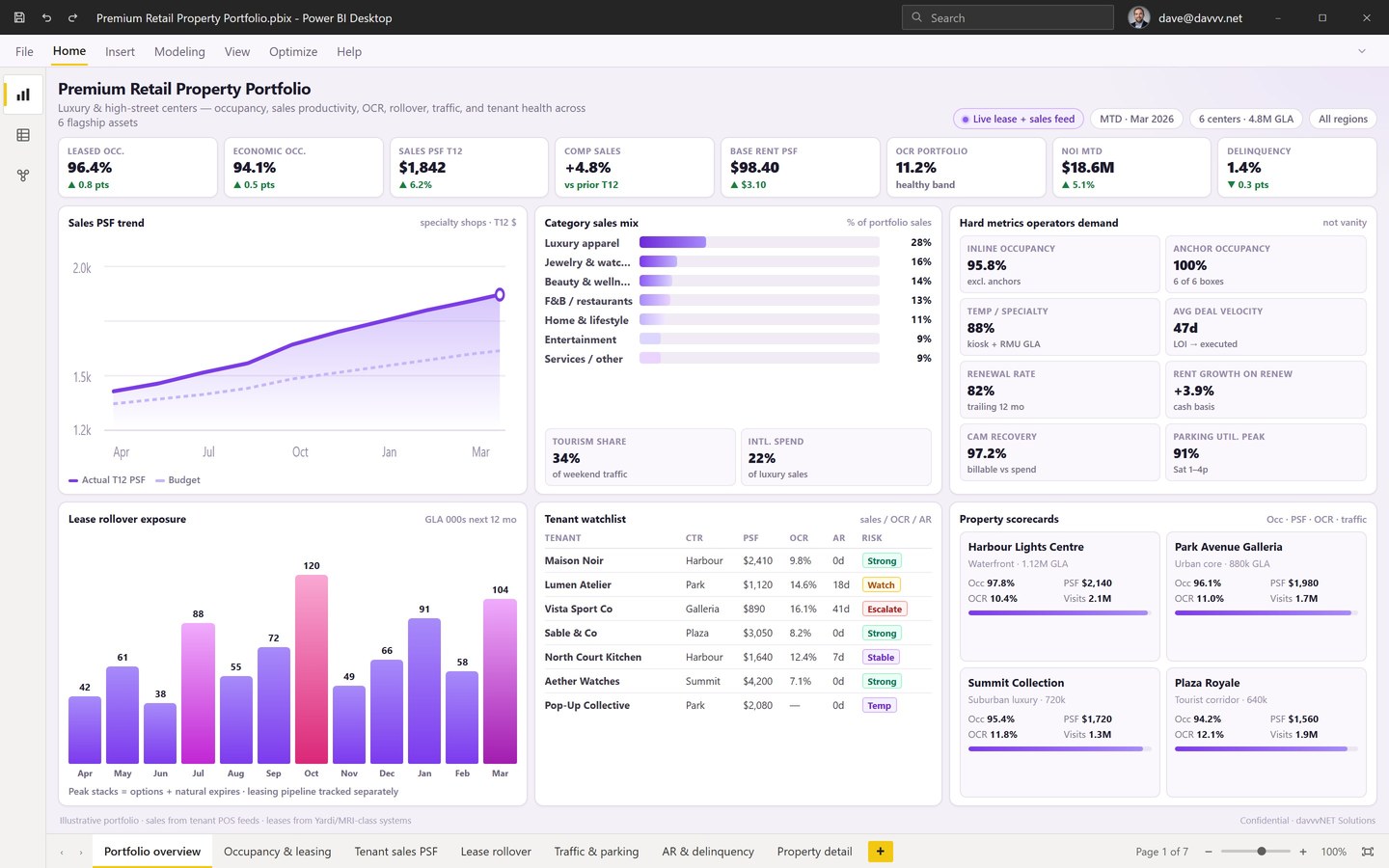Collapse the ribbon with the chevron

[x=1362, y=51]
